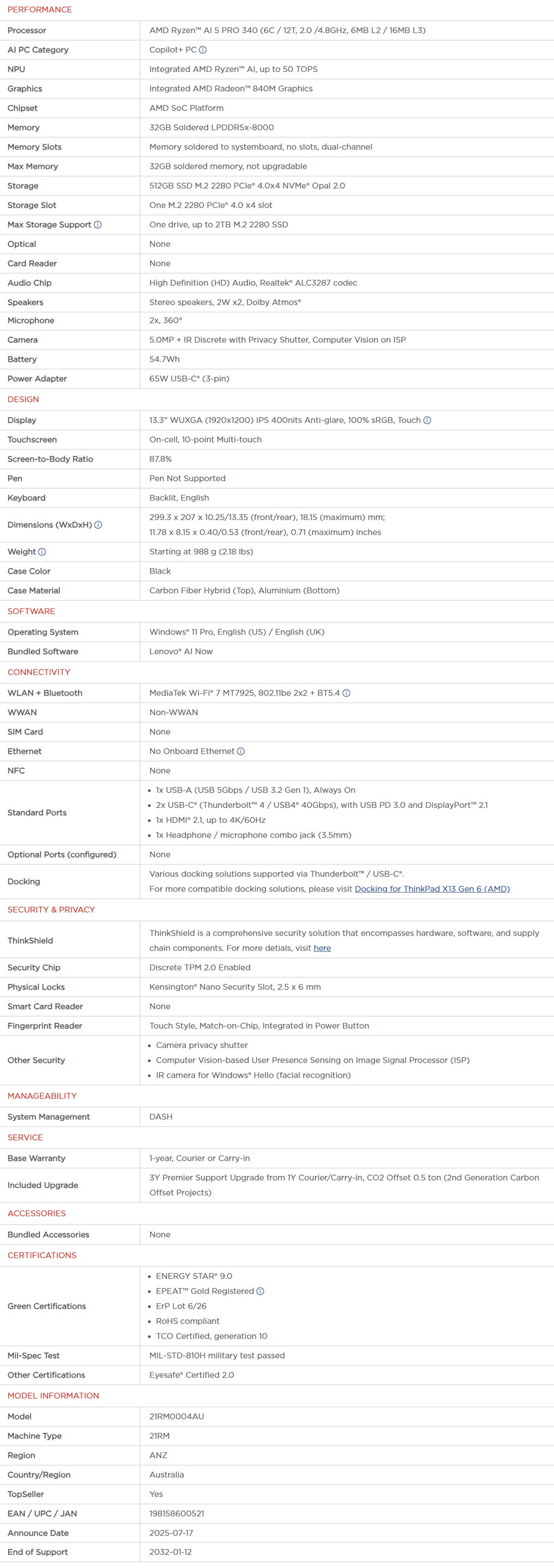Viewport: 554px width, 1568px height.
Task: Open the info icon after BT5.4
Action: [346, 693]
